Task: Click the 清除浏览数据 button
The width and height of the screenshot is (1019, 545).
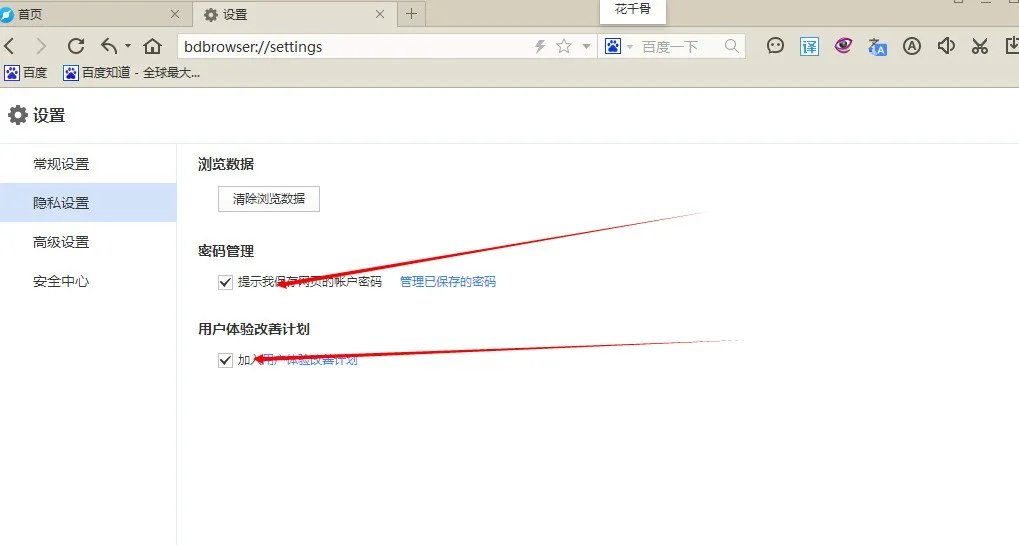Action: (x=268, y=198)
